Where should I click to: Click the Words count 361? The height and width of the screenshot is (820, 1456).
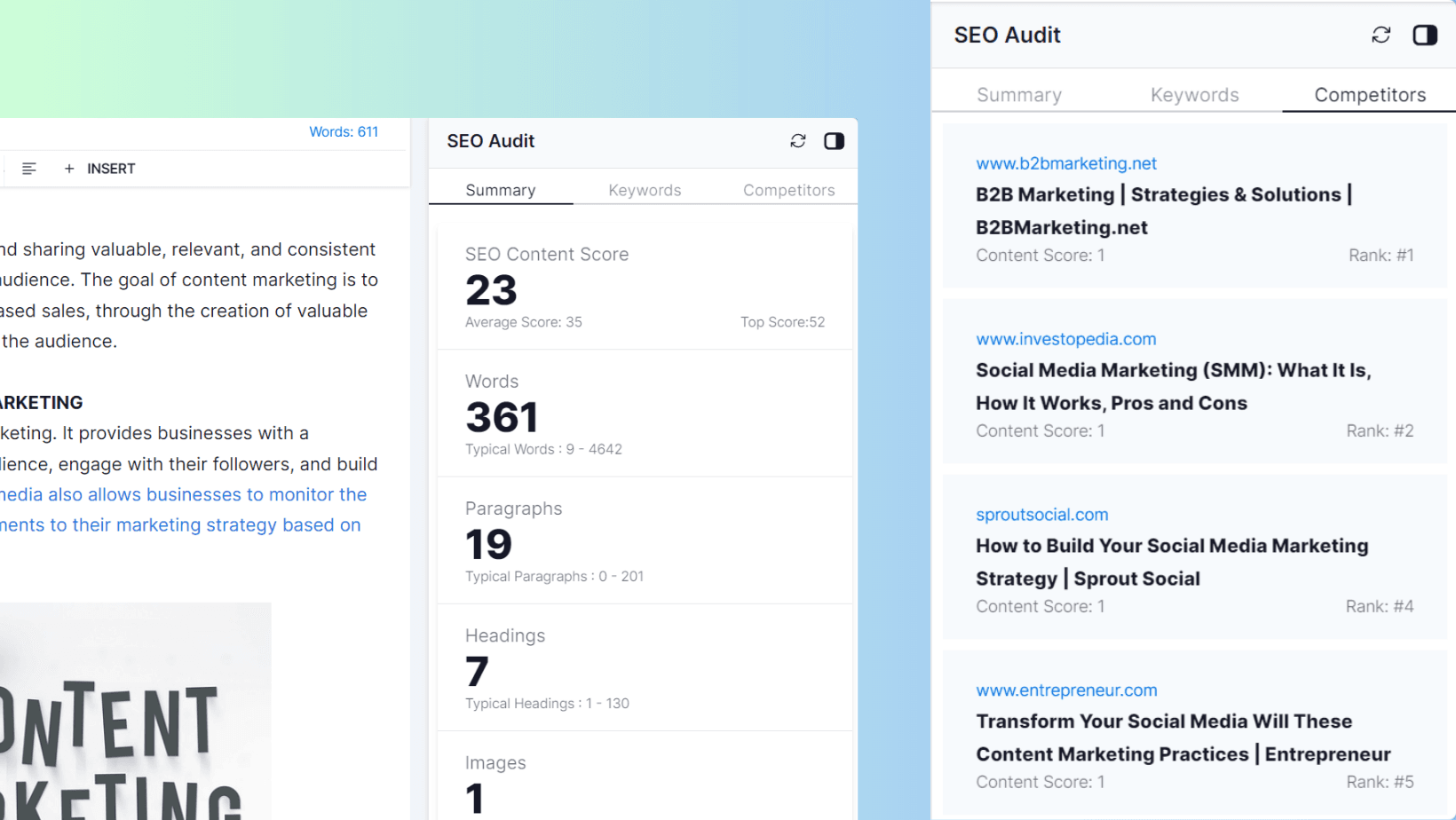click(x=502, y=417)
